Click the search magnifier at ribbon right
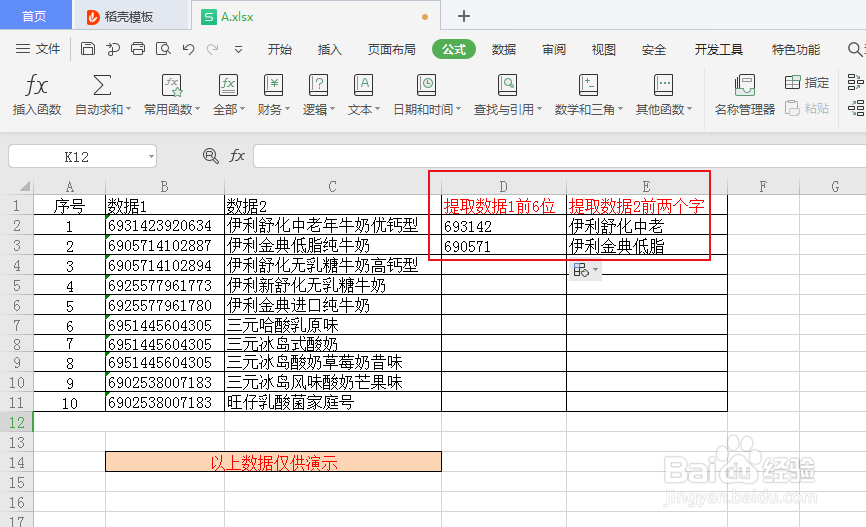866x527 pixels. [x=854, y=49]
